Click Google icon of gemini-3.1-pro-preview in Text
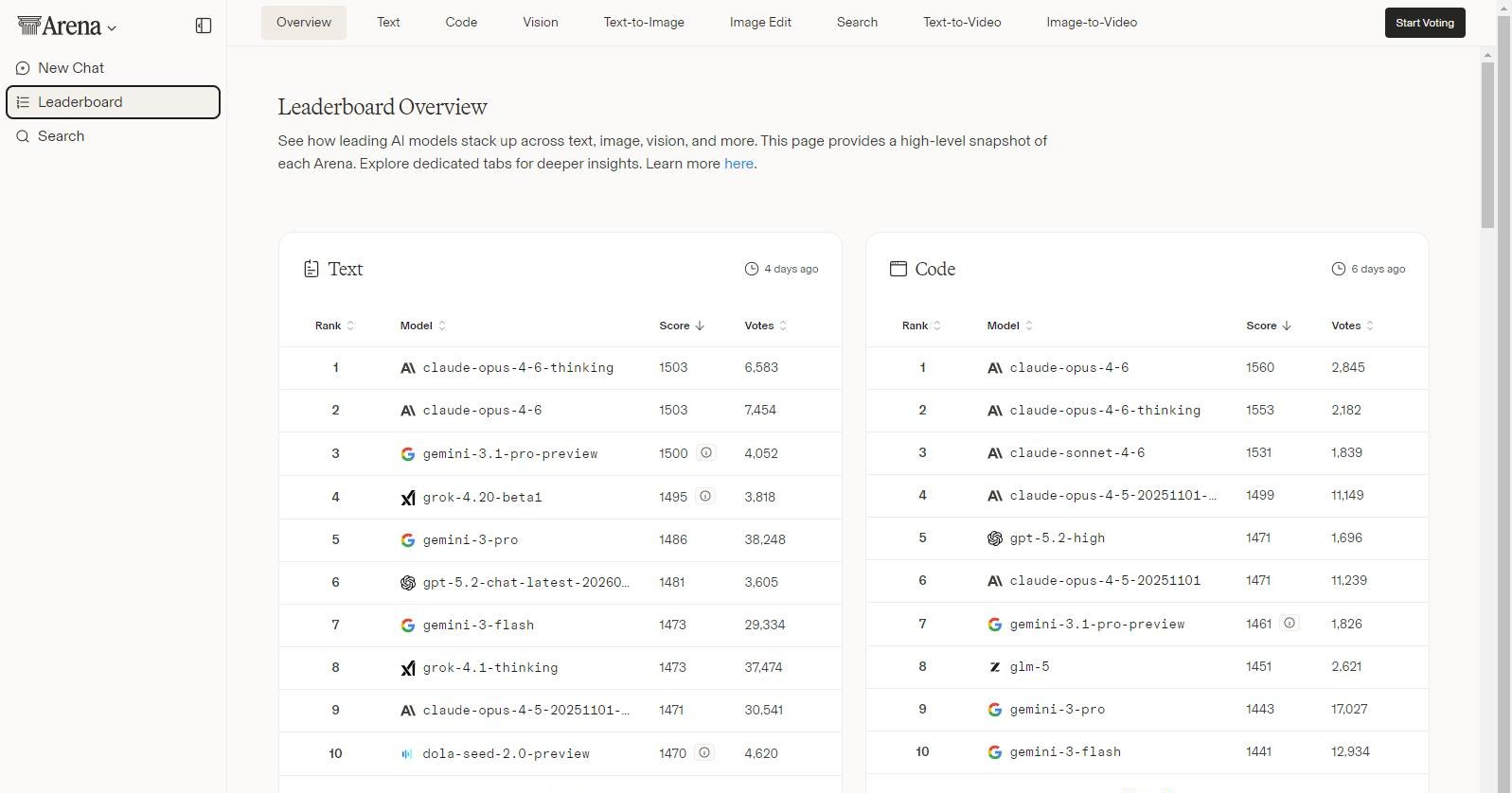1512x793 pixels. pyautogui.click(x=408, y=454)
